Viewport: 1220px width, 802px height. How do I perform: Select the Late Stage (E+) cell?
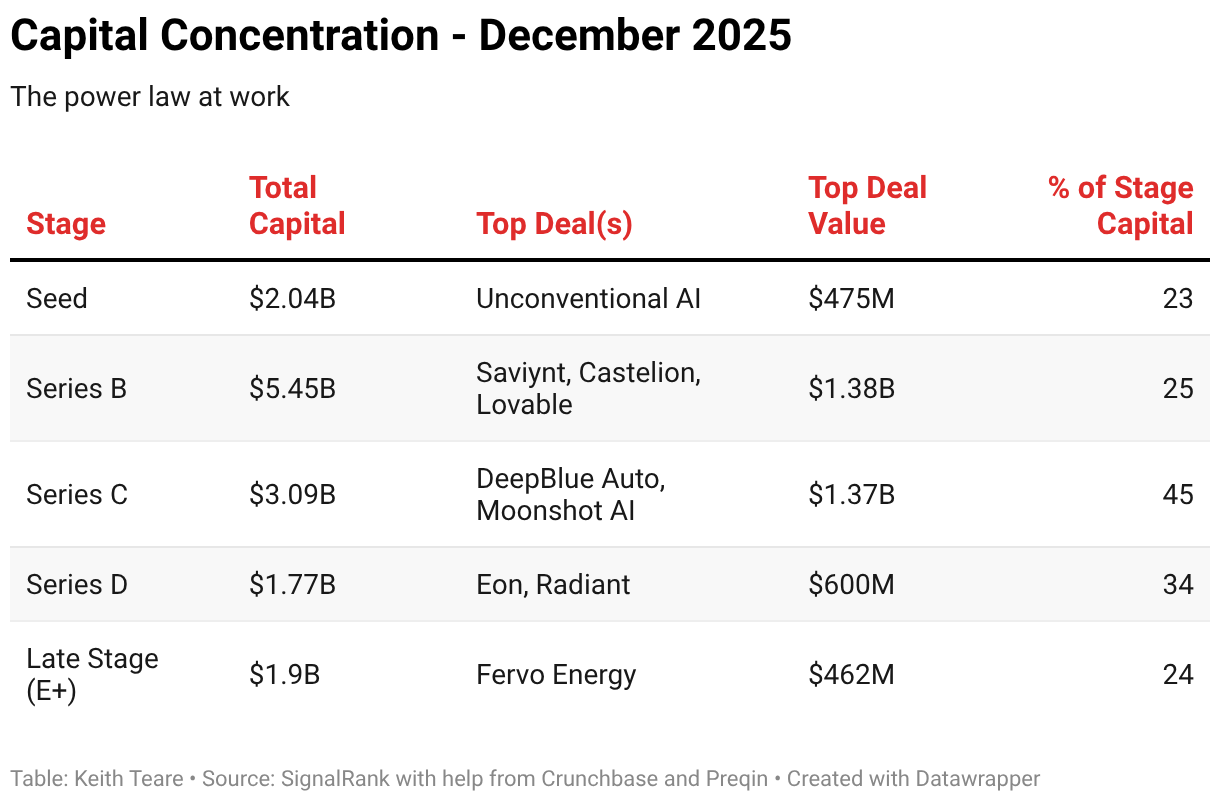(92, 674)
